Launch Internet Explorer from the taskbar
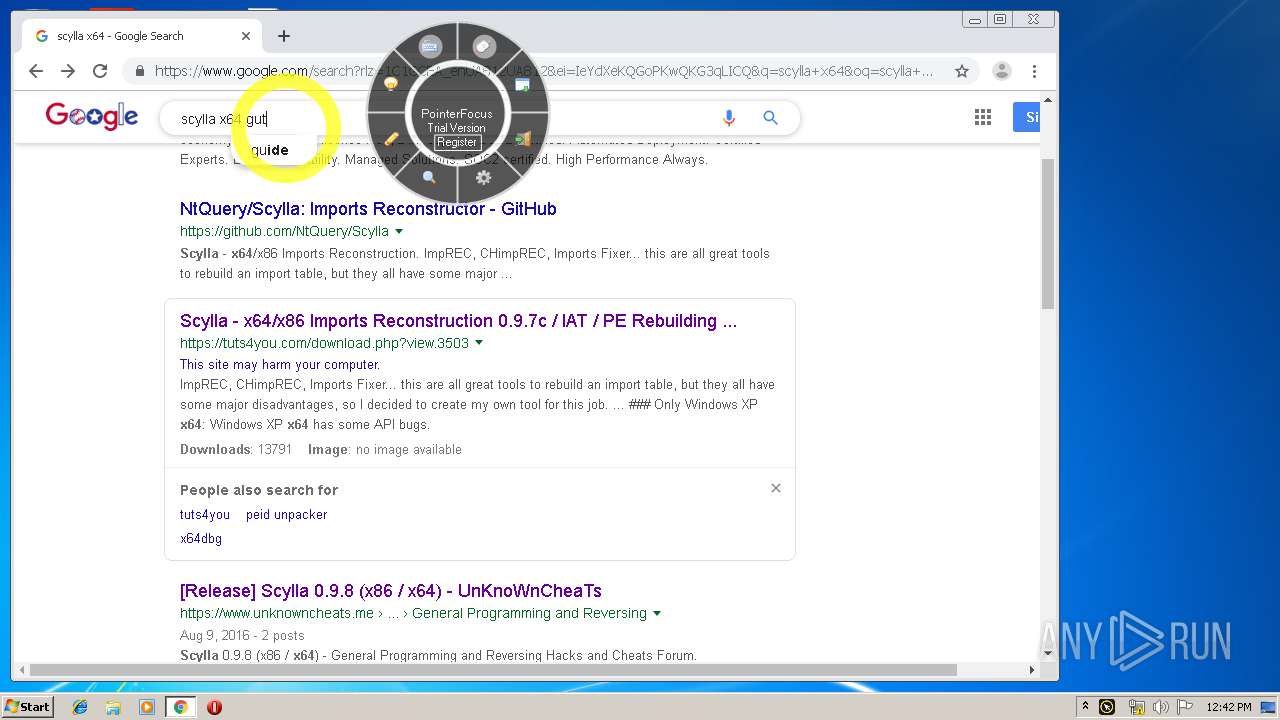1280x720 pixels. point(80,707)
